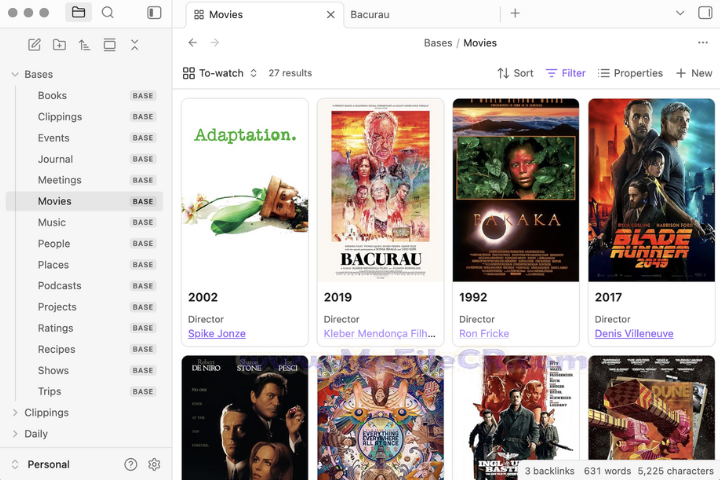Viewport: 720px width, 480px height.
Task: Open the Dune poster card
Action: click(652, 409)
